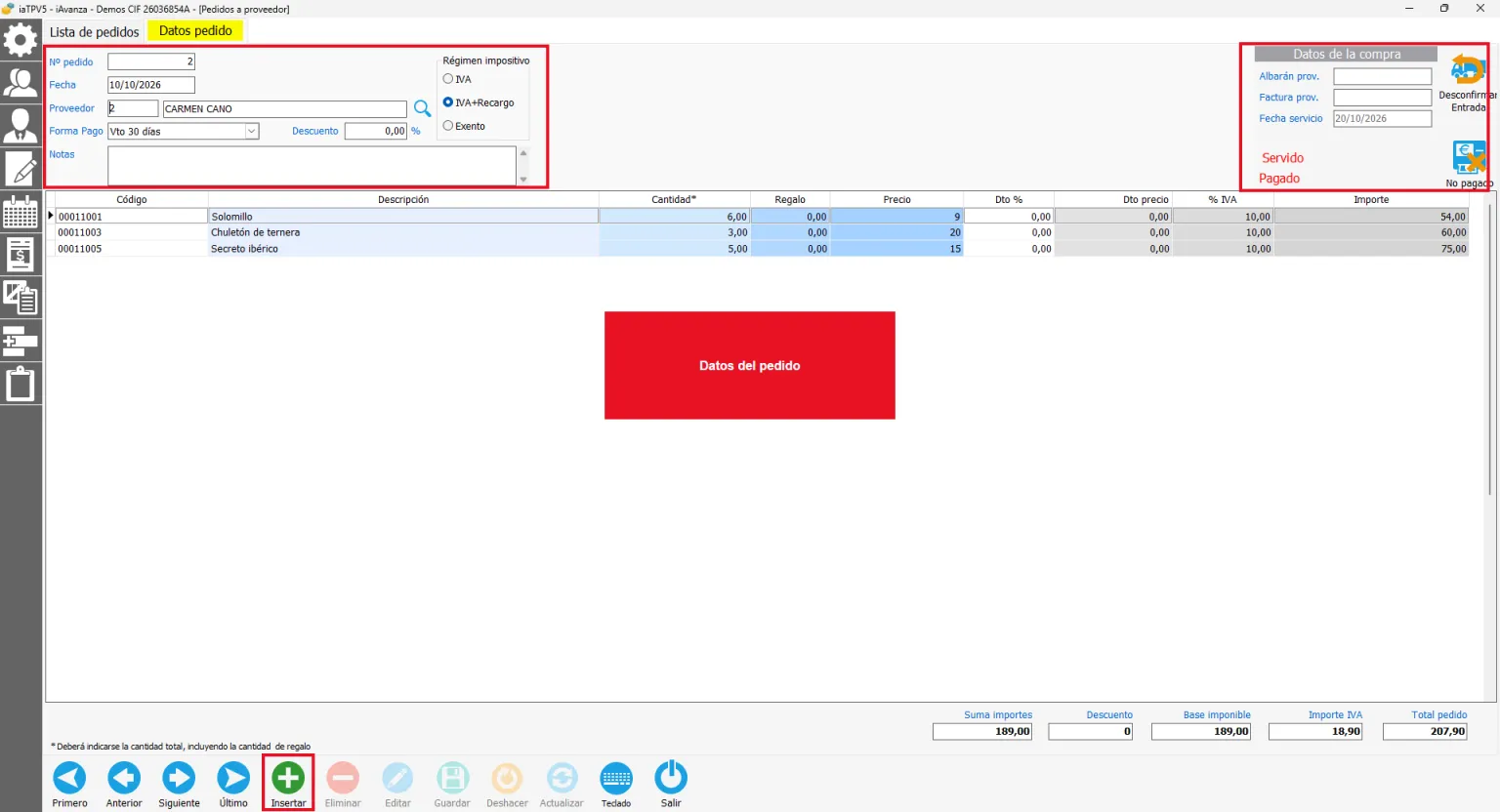The height and width of the screenshot is (812, 1500).
Task: Click the Factura prov. field
Action: point(1383,98)
